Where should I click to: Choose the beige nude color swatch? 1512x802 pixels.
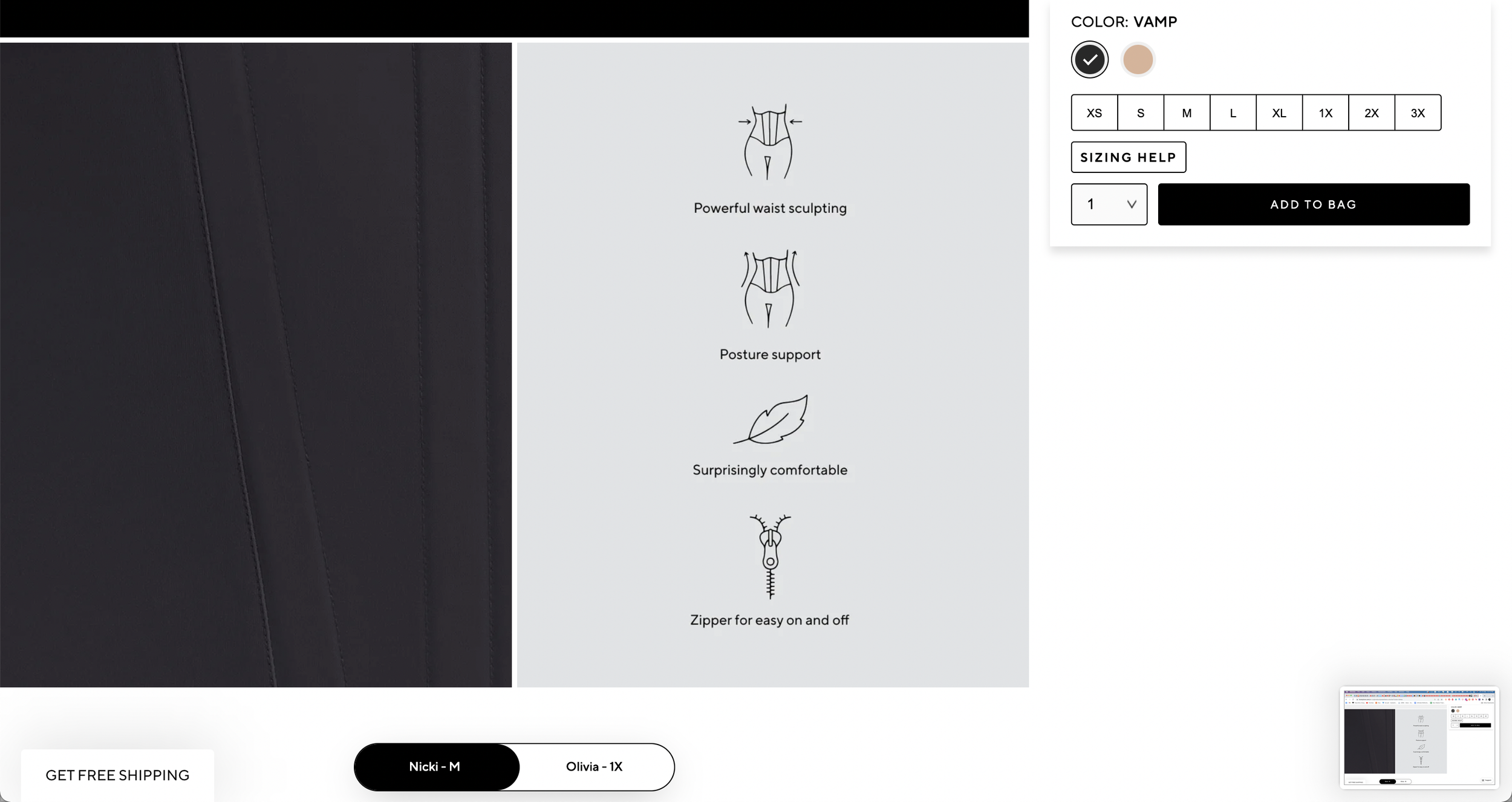(1138, 59)
